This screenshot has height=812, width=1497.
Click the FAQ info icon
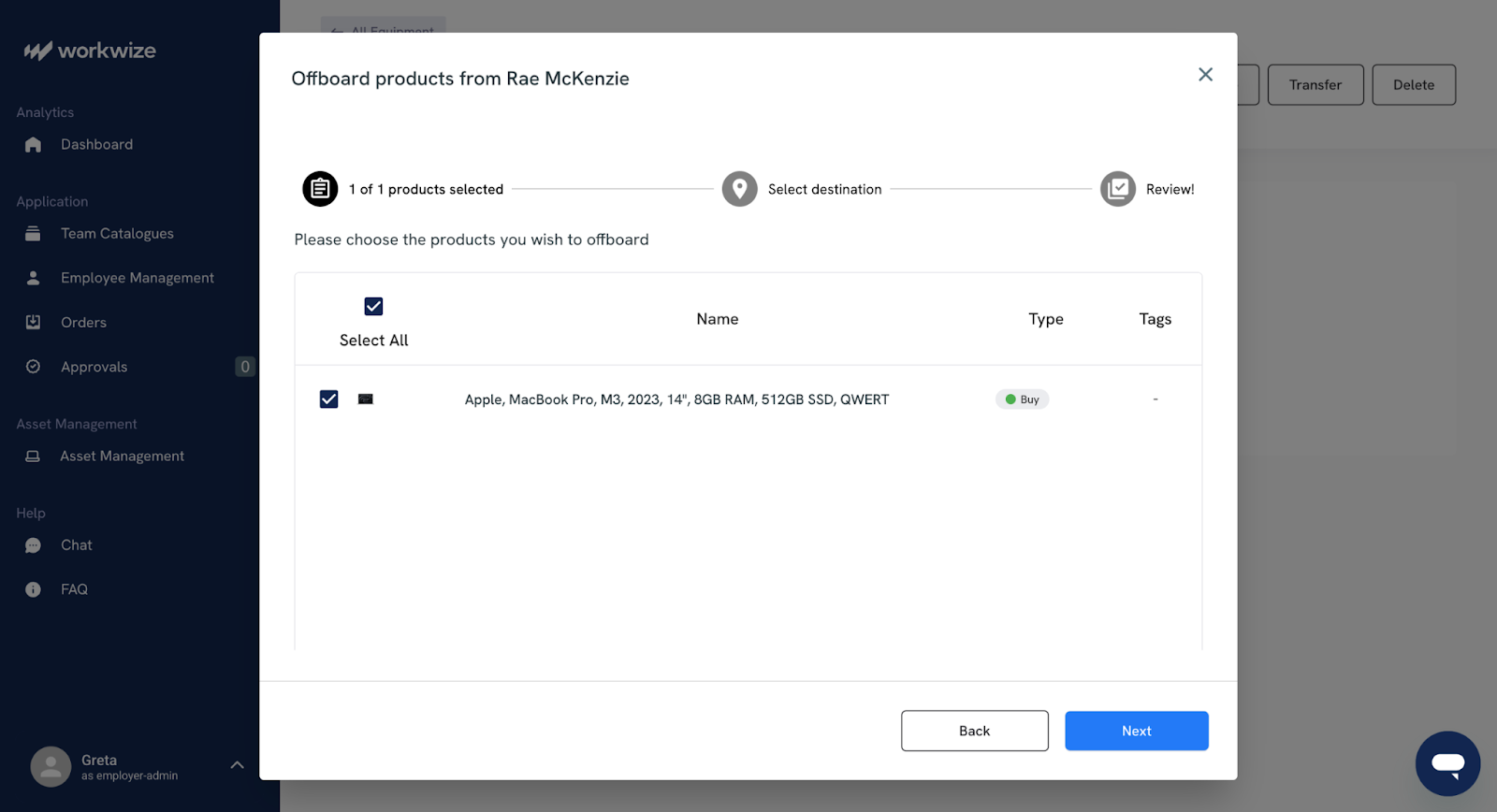(x=34, y=589)
